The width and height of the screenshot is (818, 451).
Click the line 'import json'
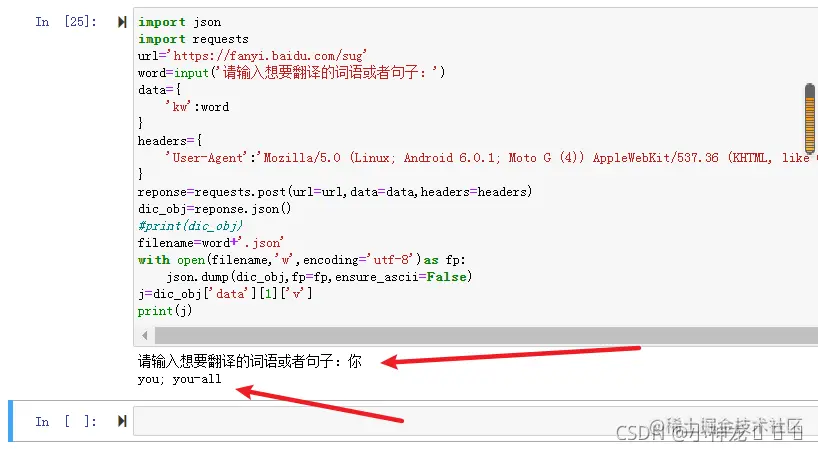179,22
